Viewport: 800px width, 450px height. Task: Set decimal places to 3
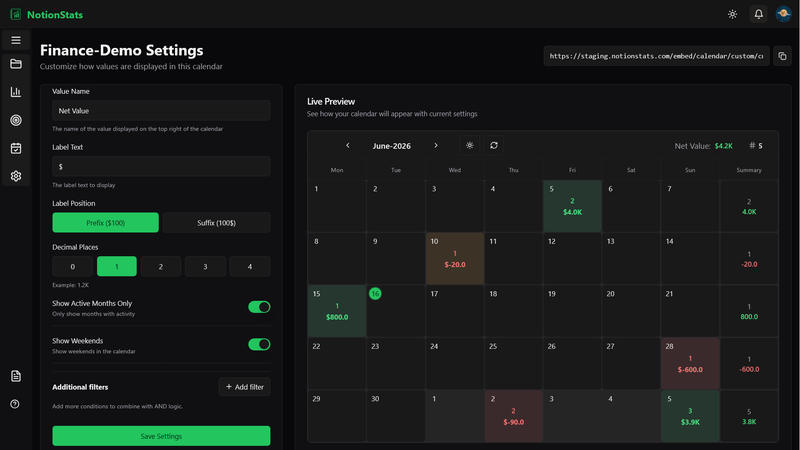click(205, 266)
